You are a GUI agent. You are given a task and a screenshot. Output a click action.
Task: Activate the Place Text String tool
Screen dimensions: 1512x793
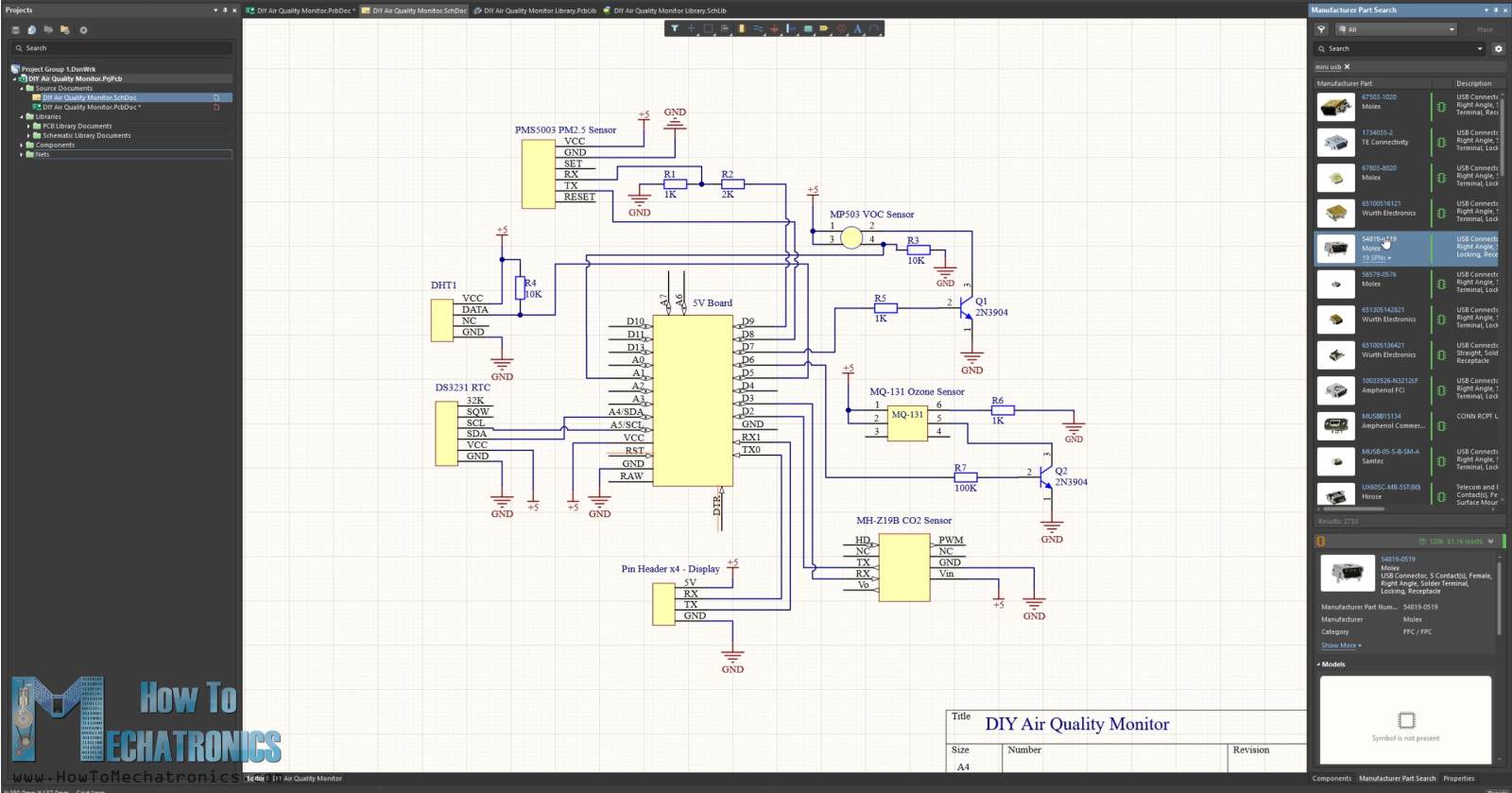click(858, 29)
